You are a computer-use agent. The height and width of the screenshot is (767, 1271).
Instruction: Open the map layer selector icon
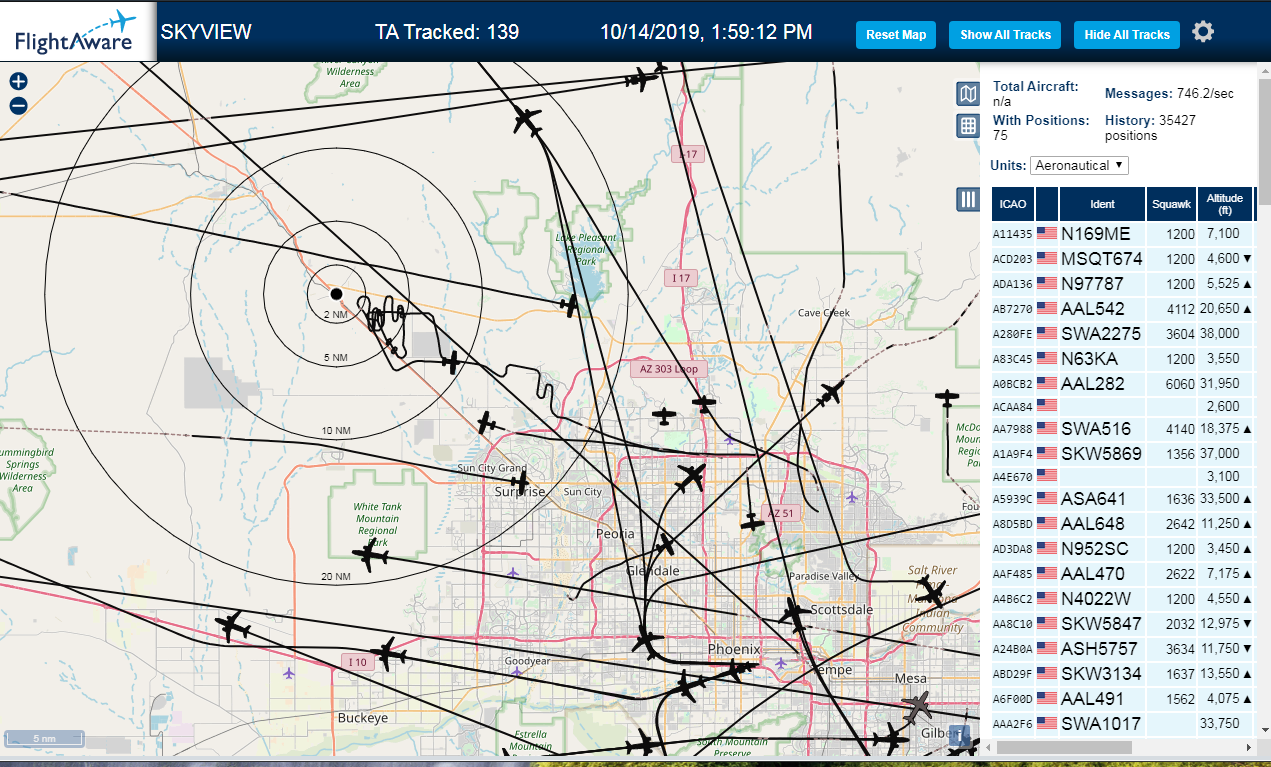[968, 94]
